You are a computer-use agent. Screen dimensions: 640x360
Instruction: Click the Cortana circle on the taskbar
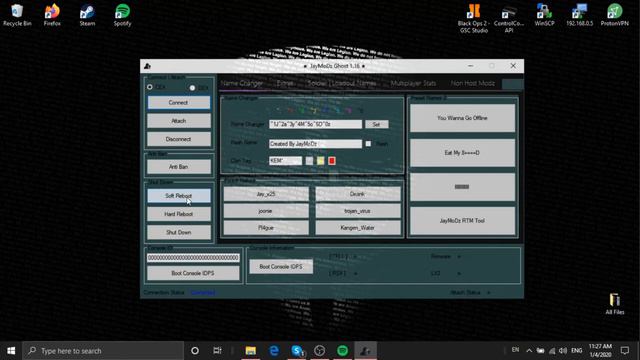coord(195,351)
